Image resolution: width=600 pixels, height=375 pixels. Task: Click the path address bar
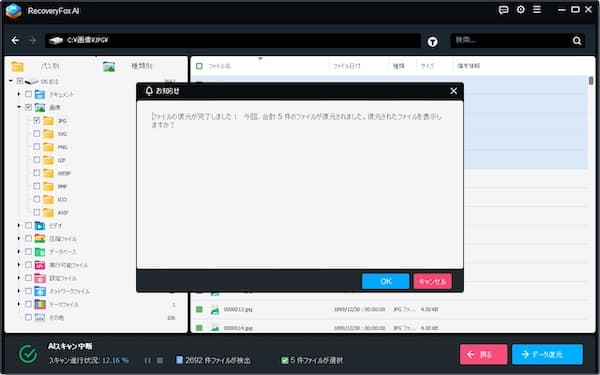tap(233, 40)
